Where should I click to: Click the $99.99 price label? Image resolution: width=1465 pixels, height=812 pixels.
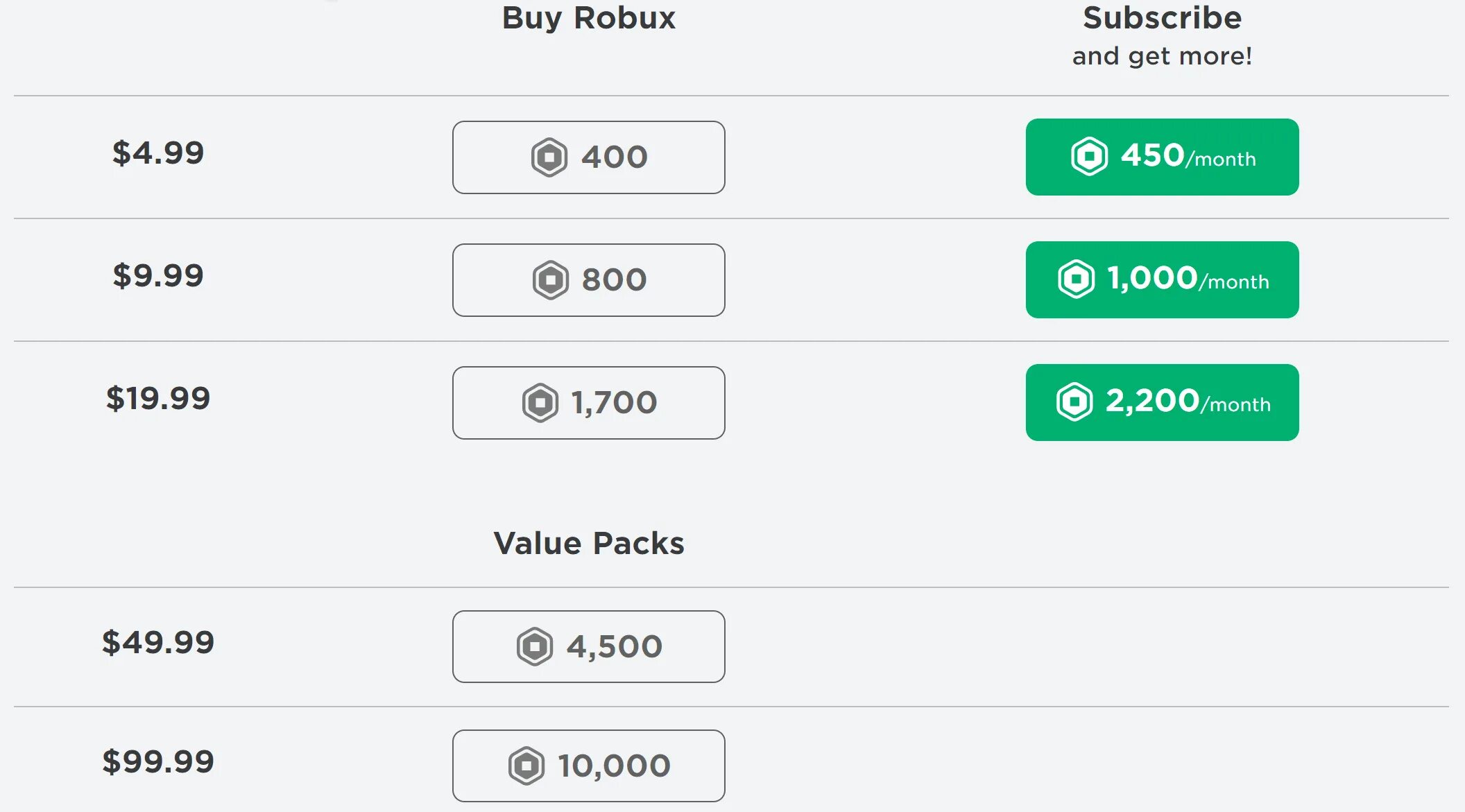(158, 761)
